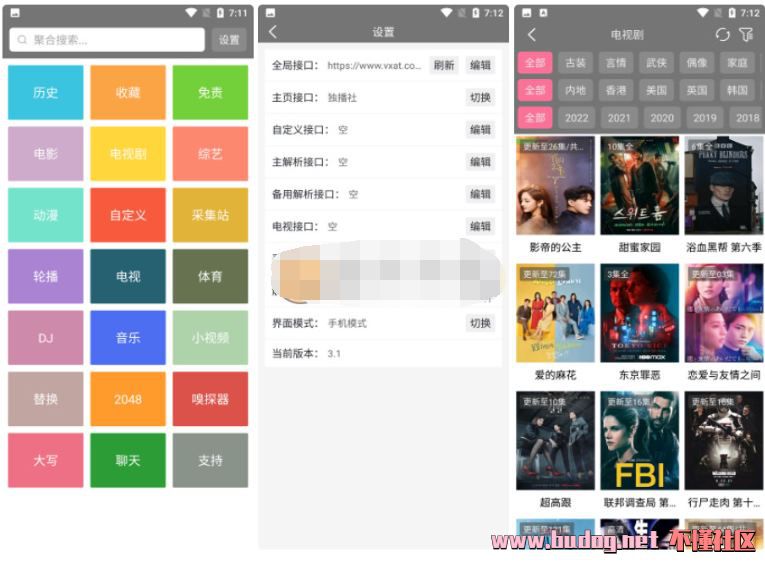
Task: Click the back arrow in Settings screen
Action: click(x=273, y=32)
